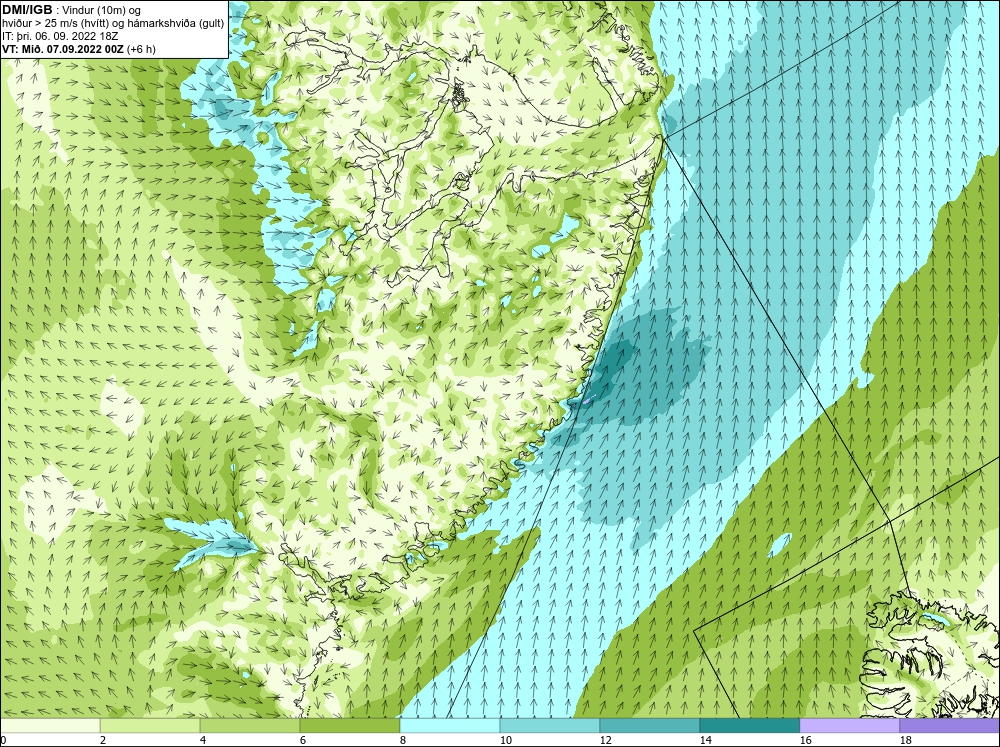Click the DMI/IGB title text
The height and width of the screenshot is (747, 1000).
(x=27, y=10)
